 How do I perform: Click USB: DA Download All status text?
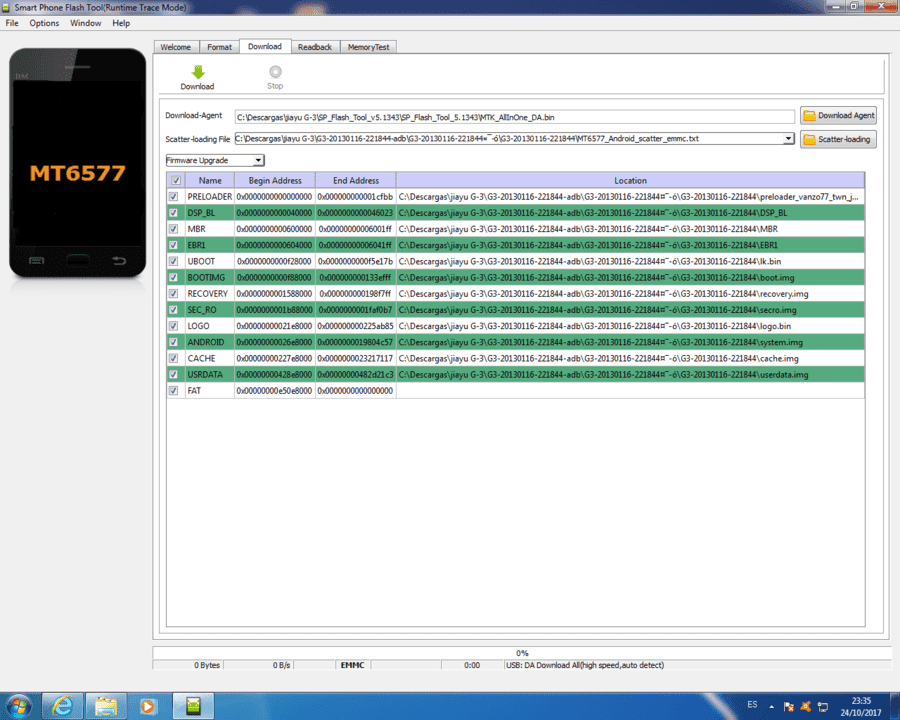point(585,665)
